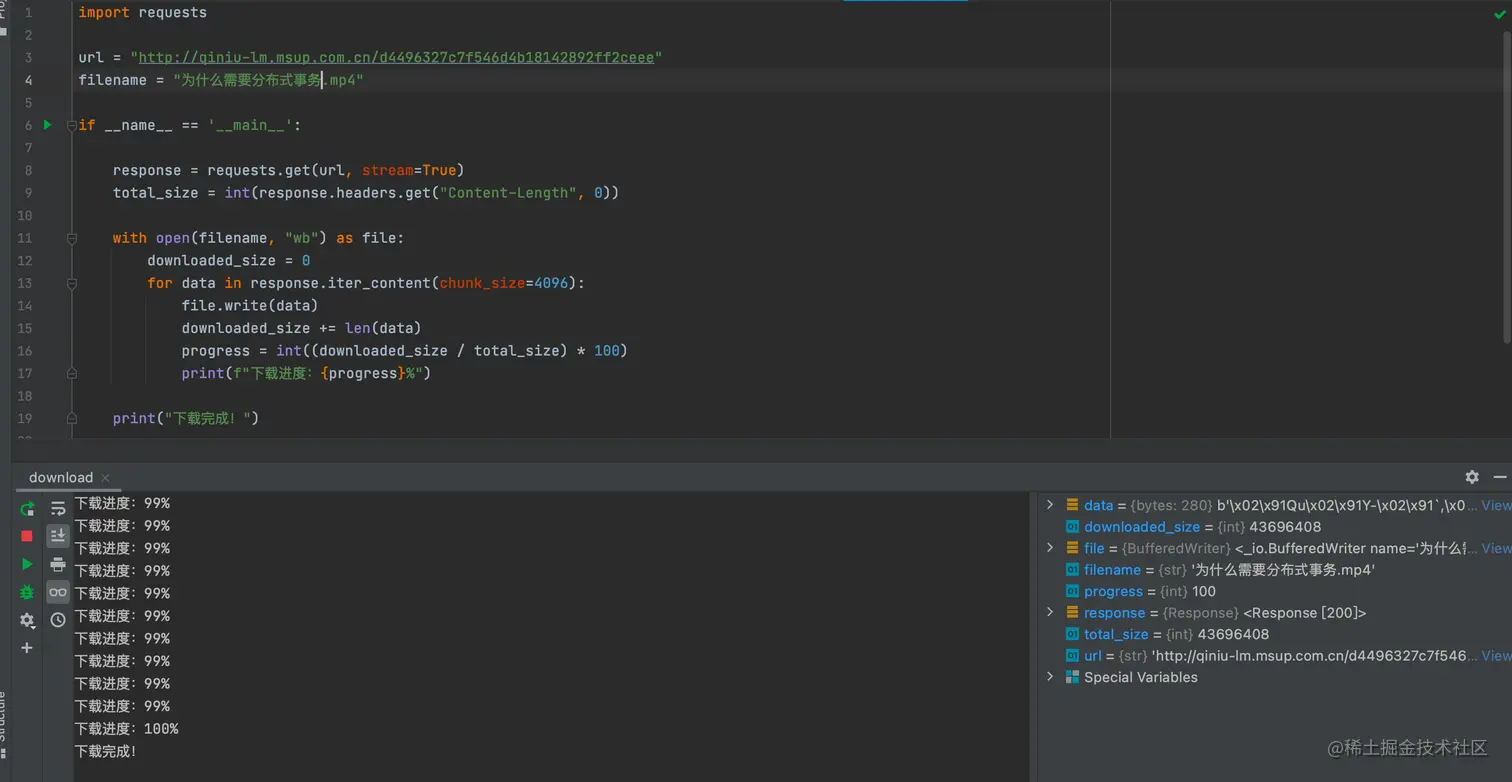Click line number 13 in the gutter
The width and height of the screenshot is (1512, 782).
point(25,283)
